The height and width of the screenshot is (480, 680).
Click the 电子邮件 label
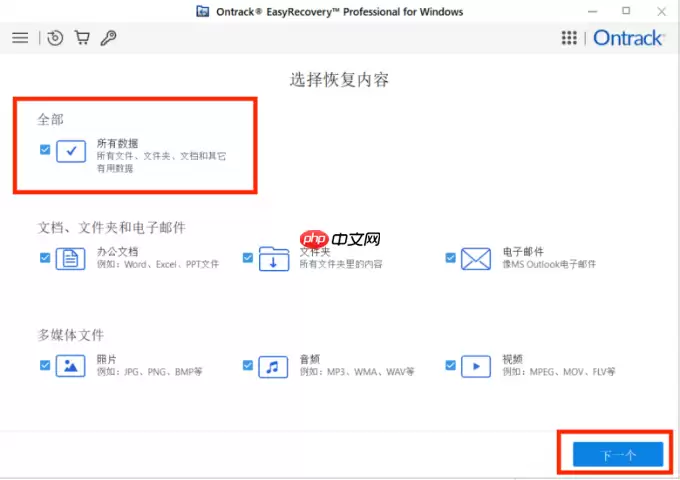click(x=523, y=251)
